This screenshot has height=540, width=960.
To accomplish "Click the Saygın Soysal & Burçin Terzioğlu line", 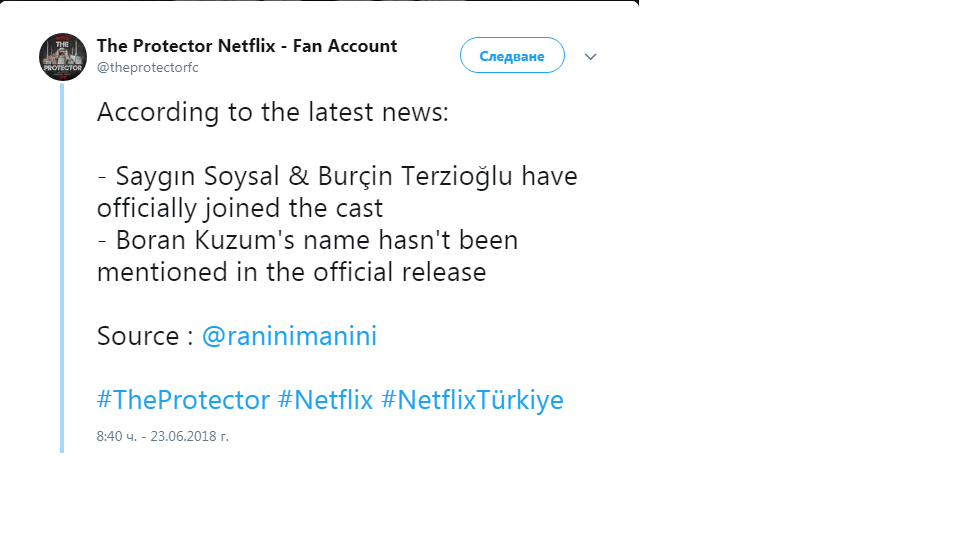I will pyautogui.click(x=337, y=177).
